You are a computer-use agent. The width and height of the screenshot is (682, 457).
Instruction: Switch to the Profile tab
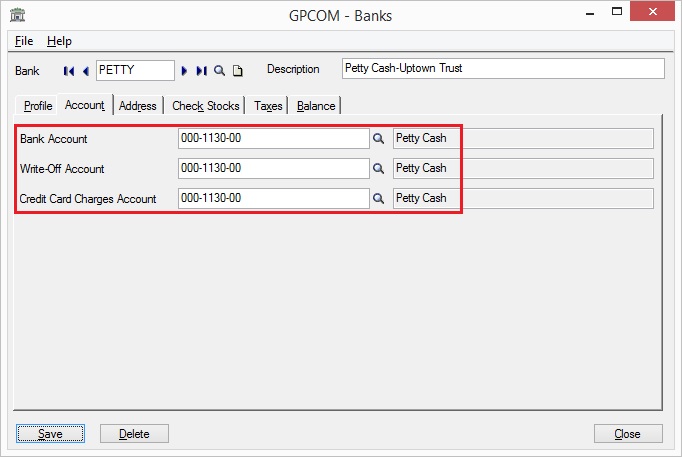[38, 106]
